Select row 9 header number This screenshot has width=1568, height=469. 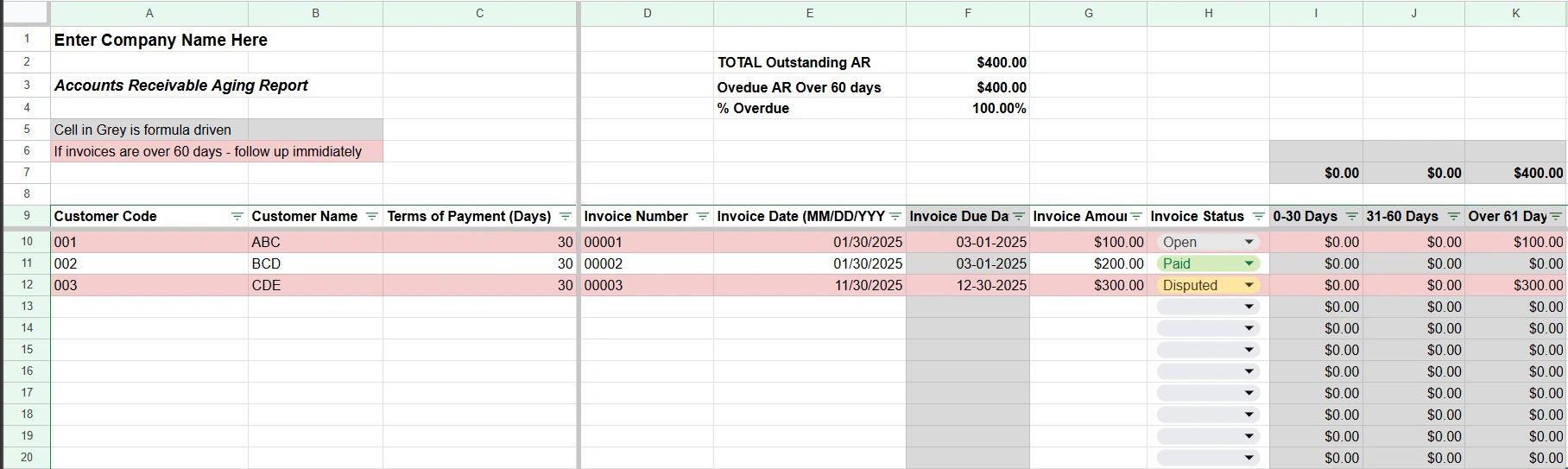point(27,216)
